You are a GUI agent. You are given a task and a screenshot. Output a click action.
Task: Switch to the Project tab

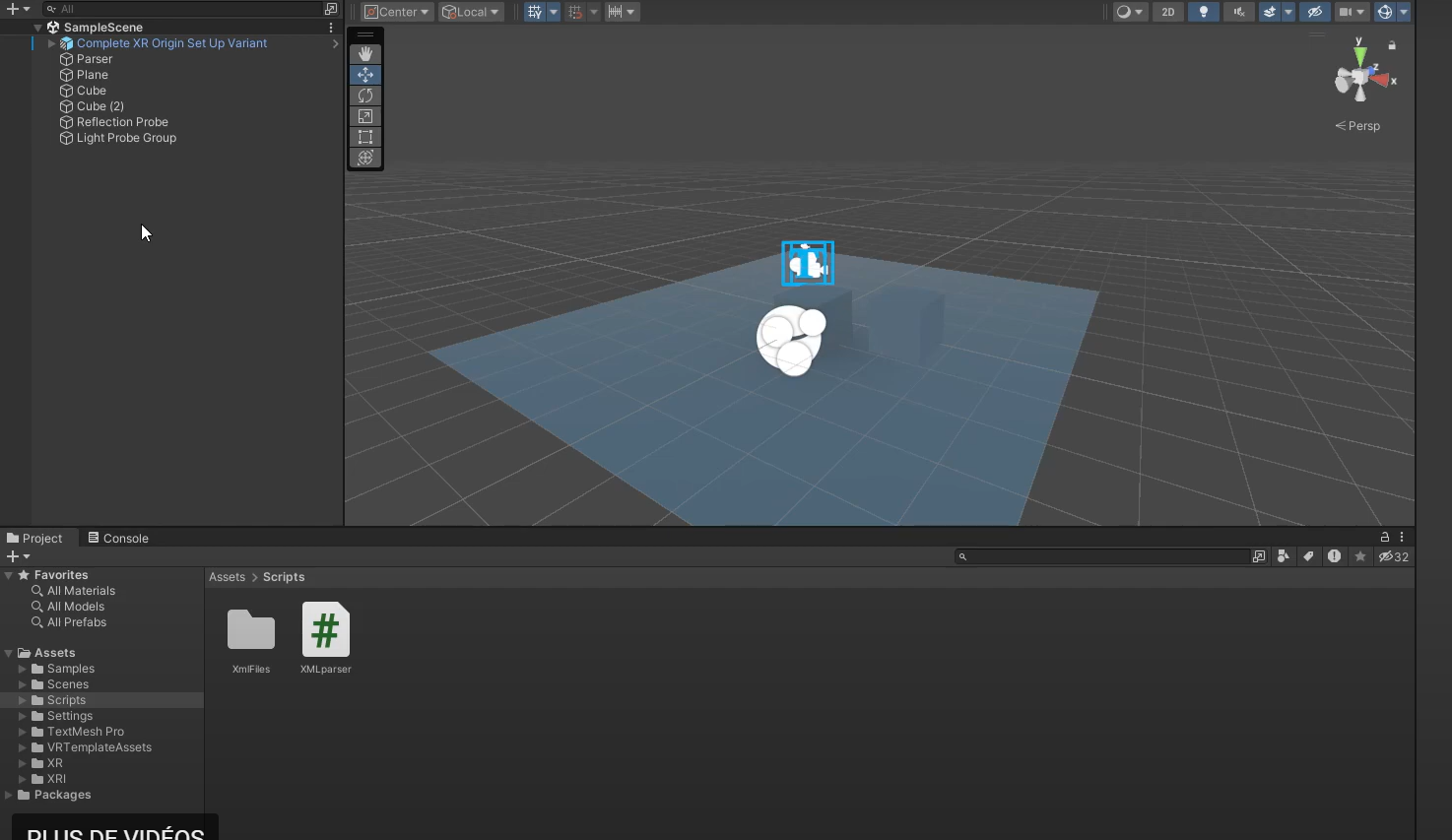pyautogui.click(x=34, y=539)
